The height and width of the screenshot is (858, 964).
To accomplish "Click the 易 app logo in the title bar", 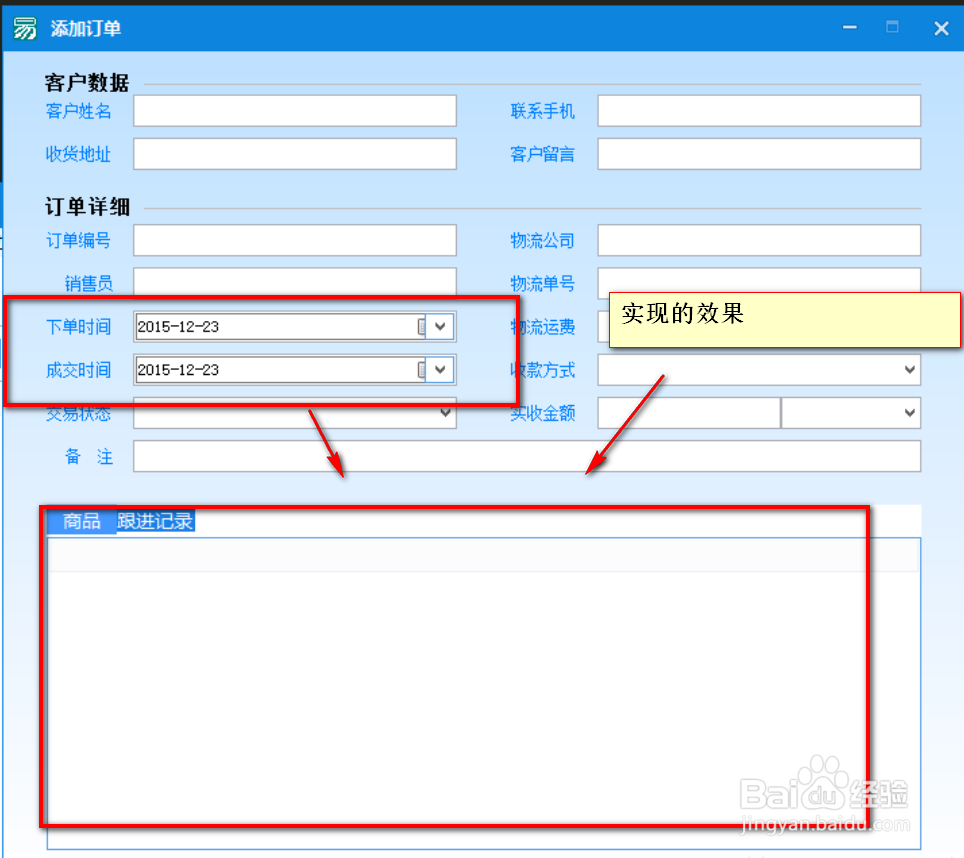I will (24, 27).
